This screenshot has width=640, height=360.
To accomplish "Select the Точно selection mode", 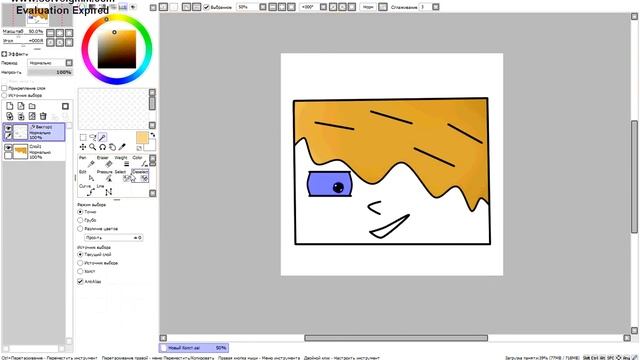I will click(80, 212).
